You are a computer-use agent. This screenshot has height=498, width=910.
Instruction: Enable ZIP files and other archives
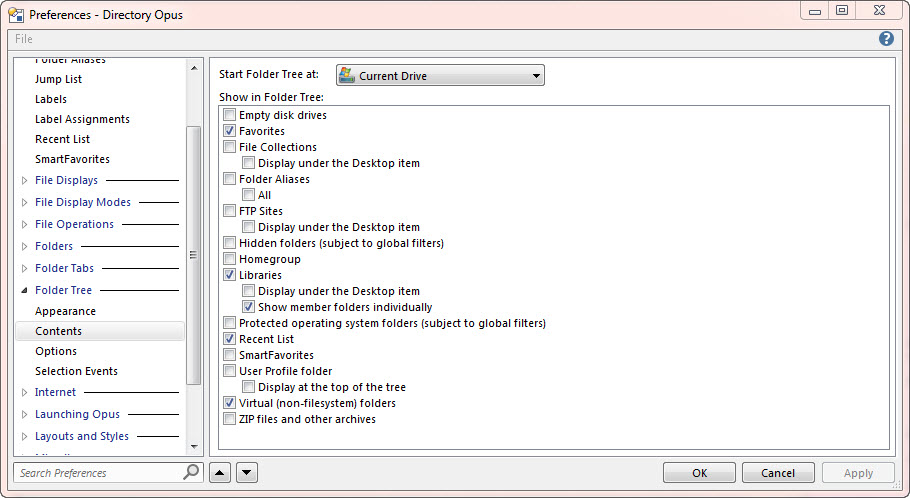click(x=230, y=419)
